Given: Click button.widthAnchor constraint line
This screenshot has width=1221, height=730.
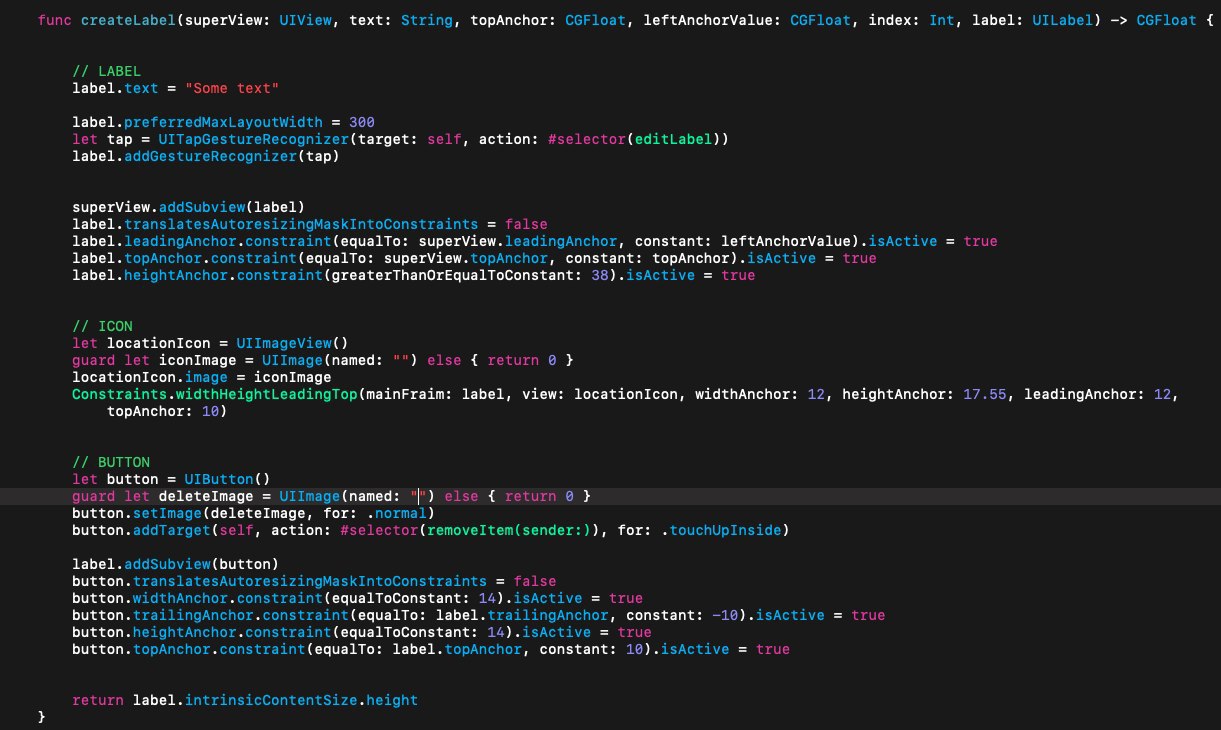Looking at the screenshot, I should (x=358, y=598).
